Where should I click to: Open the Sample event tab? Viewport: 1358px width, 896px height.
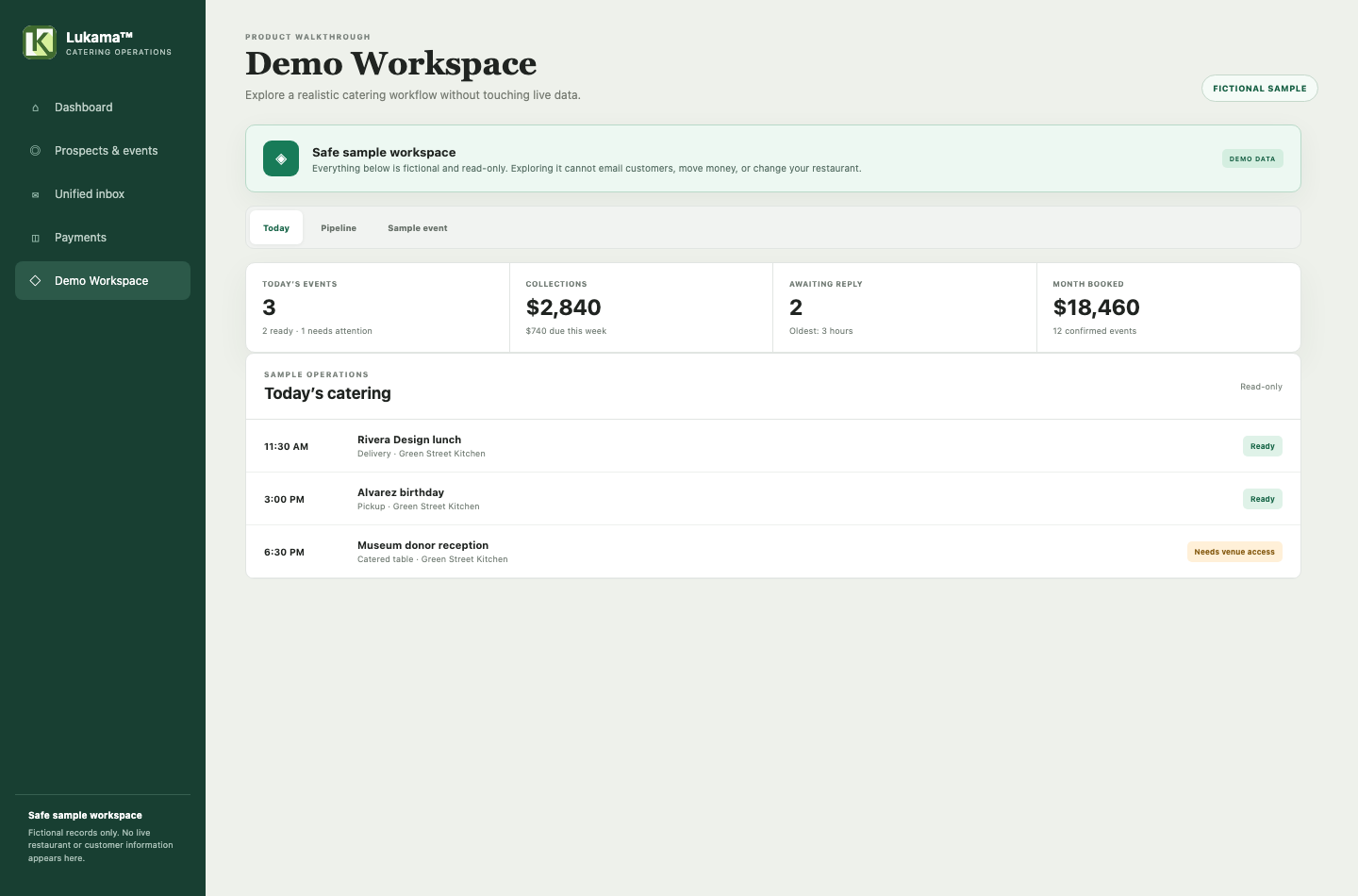coord(418,227)
